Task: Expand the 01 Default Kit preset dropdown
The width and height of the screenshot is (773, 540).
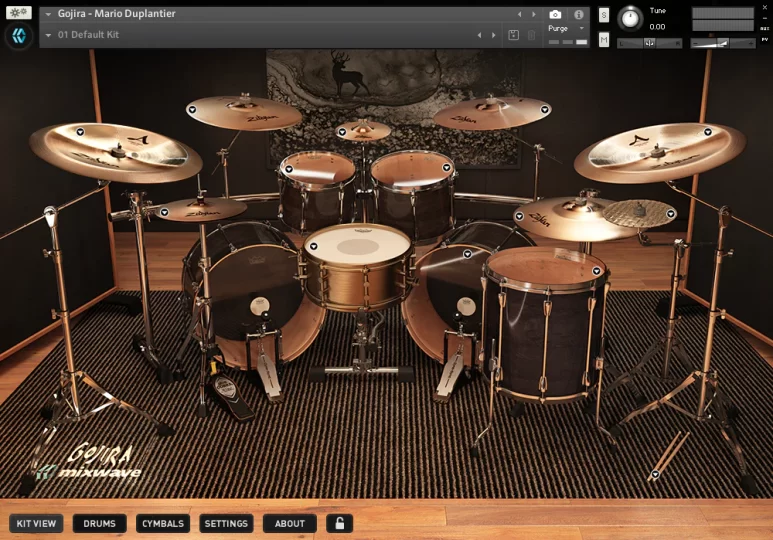Action: tap(48, 35)
